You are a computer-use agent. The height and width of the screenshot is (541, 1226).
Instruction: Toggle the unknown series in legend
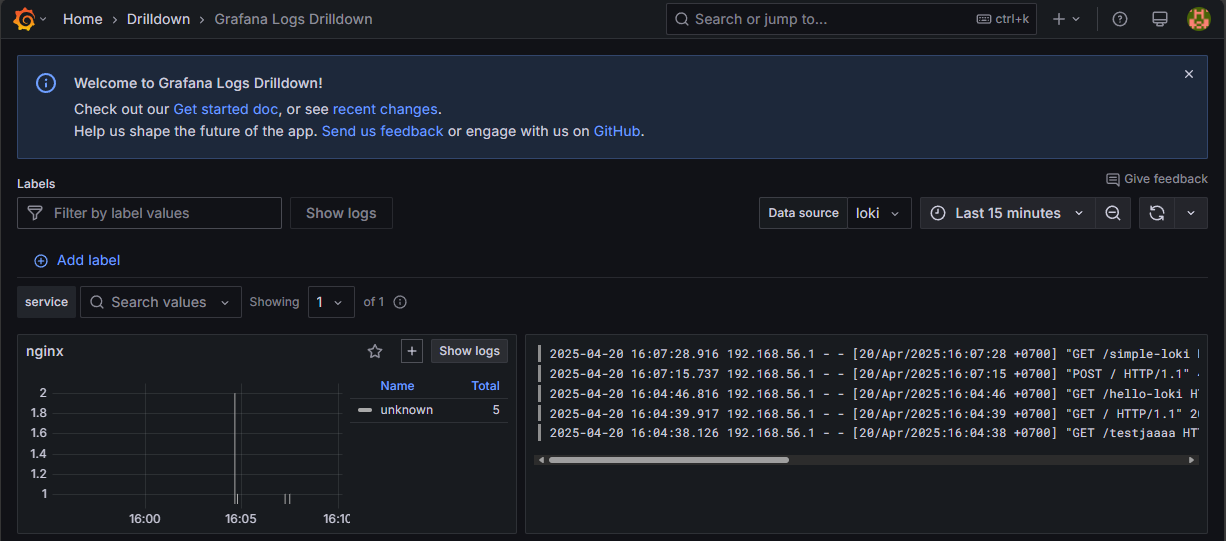[406, 410]
